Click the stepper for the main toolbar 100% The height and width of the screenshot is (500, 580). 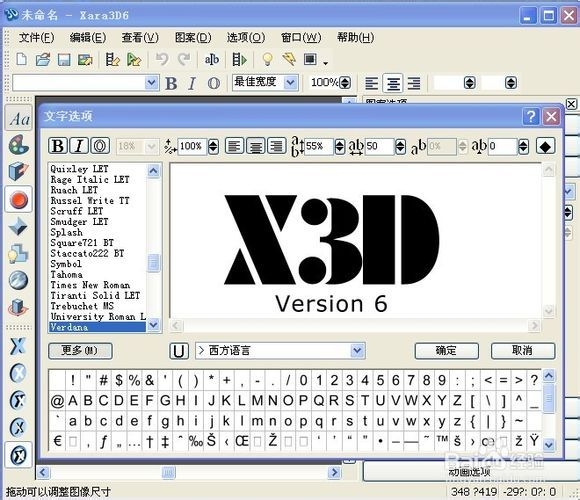[345, 82]
